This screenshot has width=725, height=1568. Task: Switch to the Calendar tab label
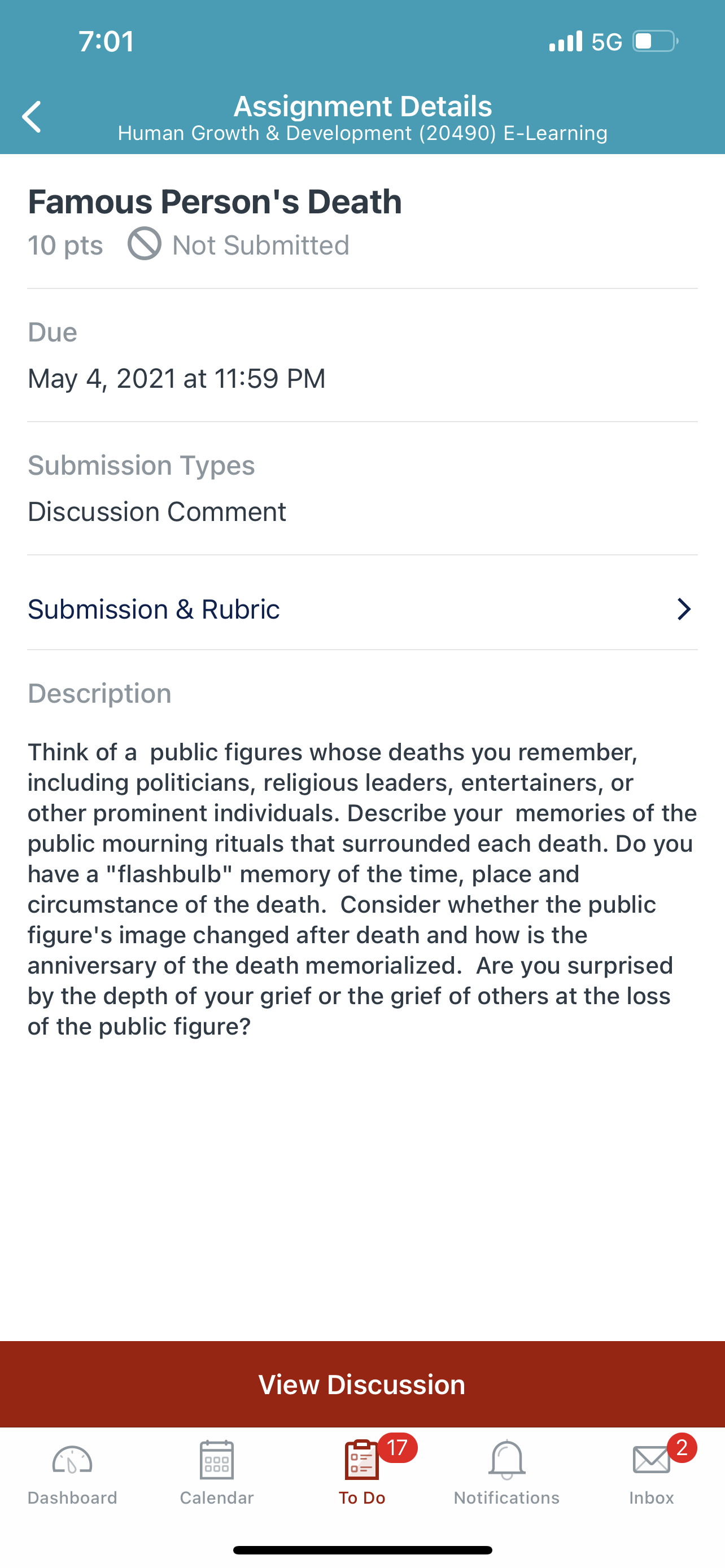pyautogui.click(x=217, y=1497)
